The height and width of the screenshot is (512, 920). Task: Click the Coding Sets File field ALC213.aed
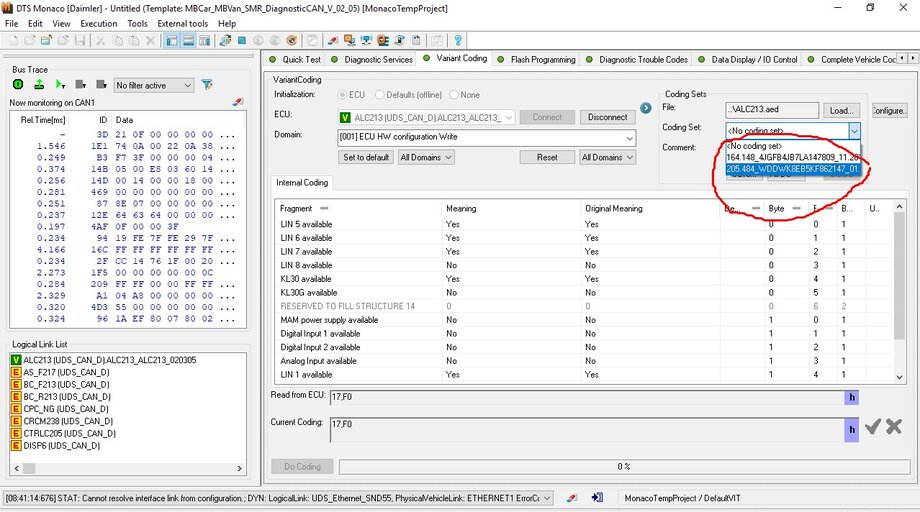coord(772,110)
